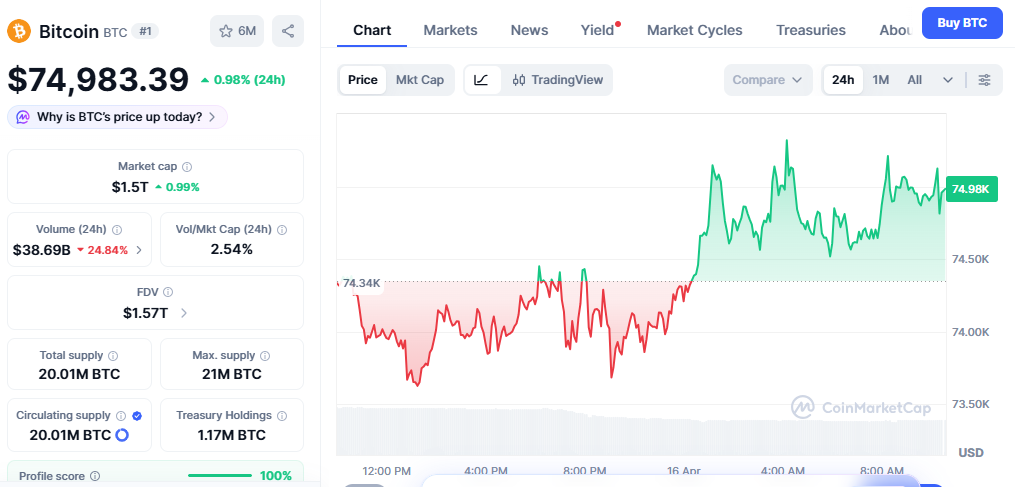Expand Volume (24h) details chevron
Image resolution: width=1015 pixels, height=487 pixels.
pyautogui.click(x=139, y=249)
